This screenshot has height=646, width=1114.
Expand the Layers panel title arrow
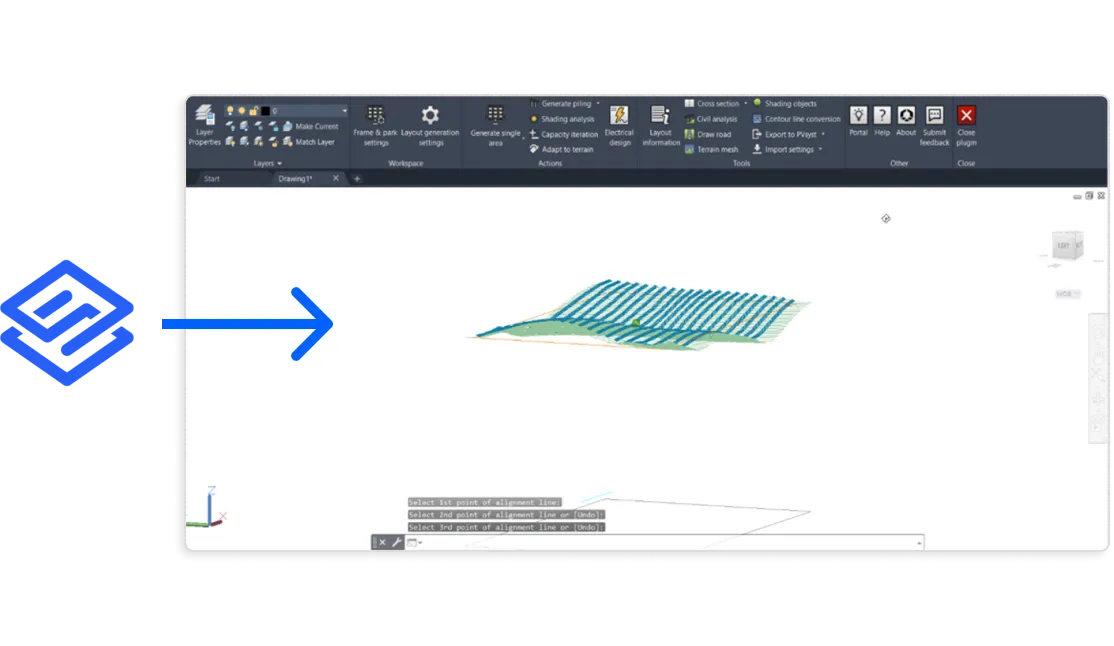[x=280, y=163]
